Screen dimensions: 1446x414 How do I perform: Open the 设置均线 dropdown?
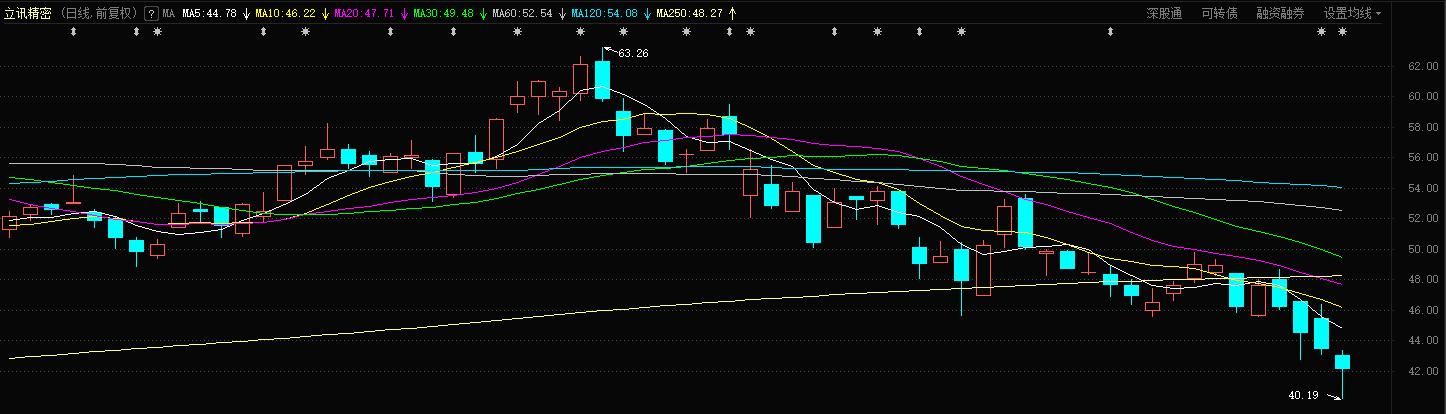coord(1352,14)
